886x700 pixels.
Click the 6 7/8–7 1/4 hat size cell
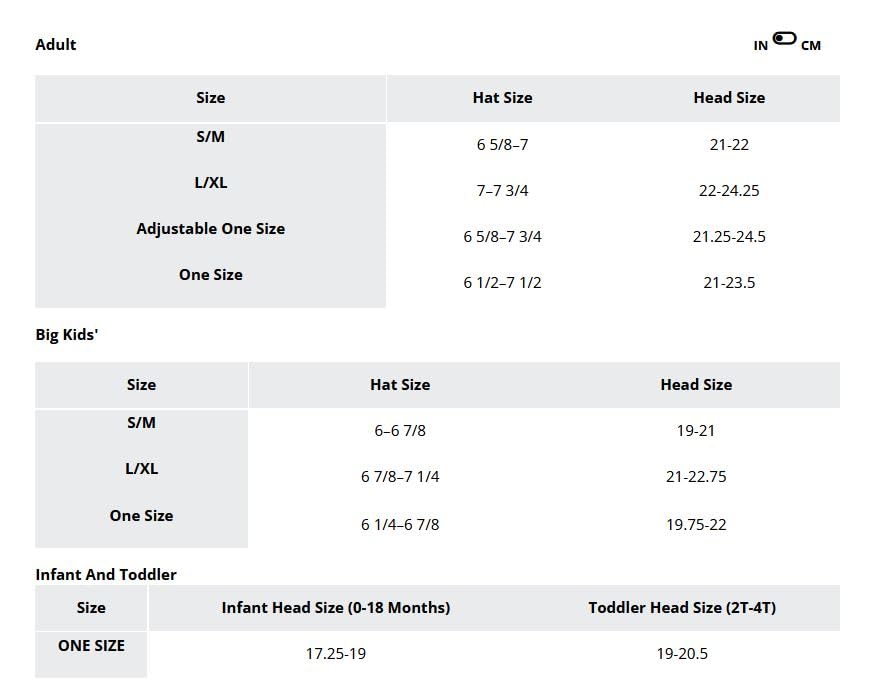point(400,477)
